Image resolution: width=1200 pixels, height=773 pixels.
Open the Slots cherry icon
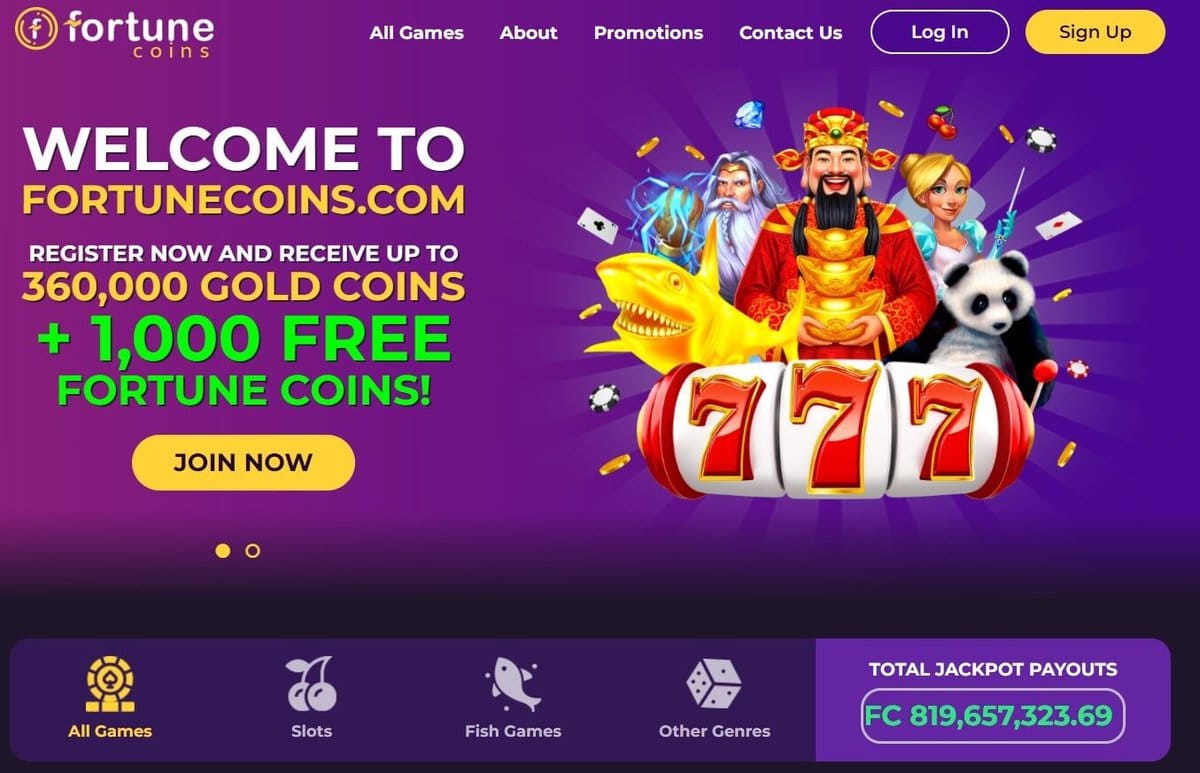tap(311, 684)
